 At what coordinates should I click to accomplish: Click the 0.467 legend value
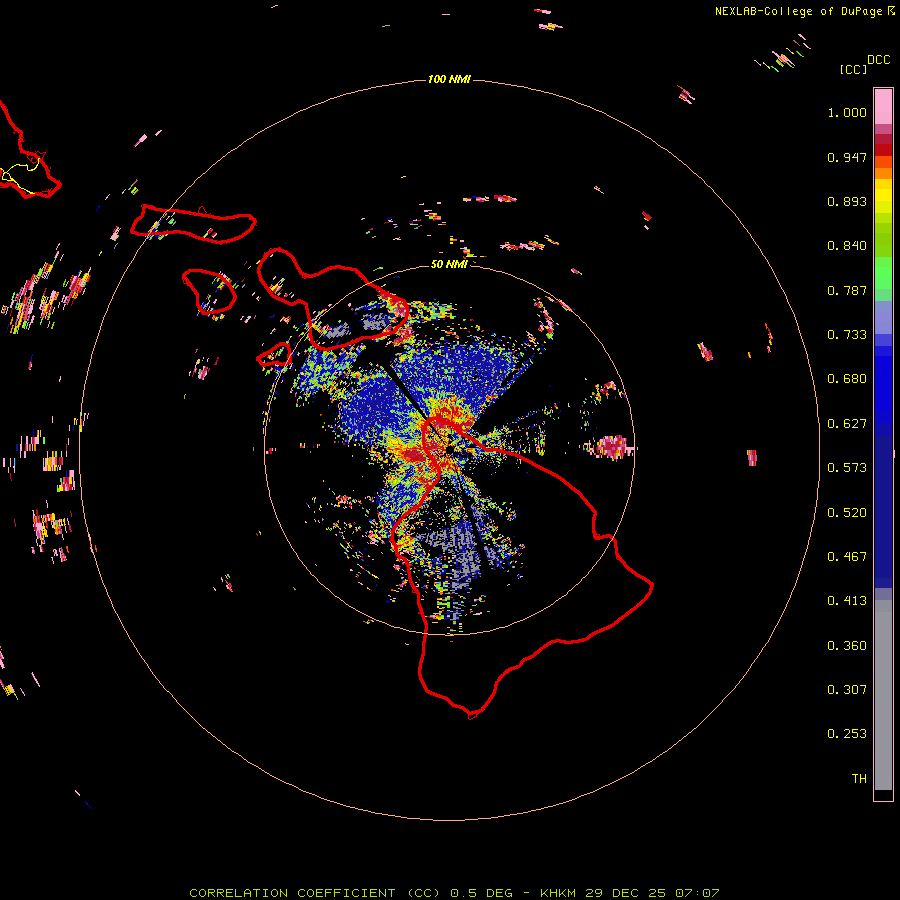point(847,557)
